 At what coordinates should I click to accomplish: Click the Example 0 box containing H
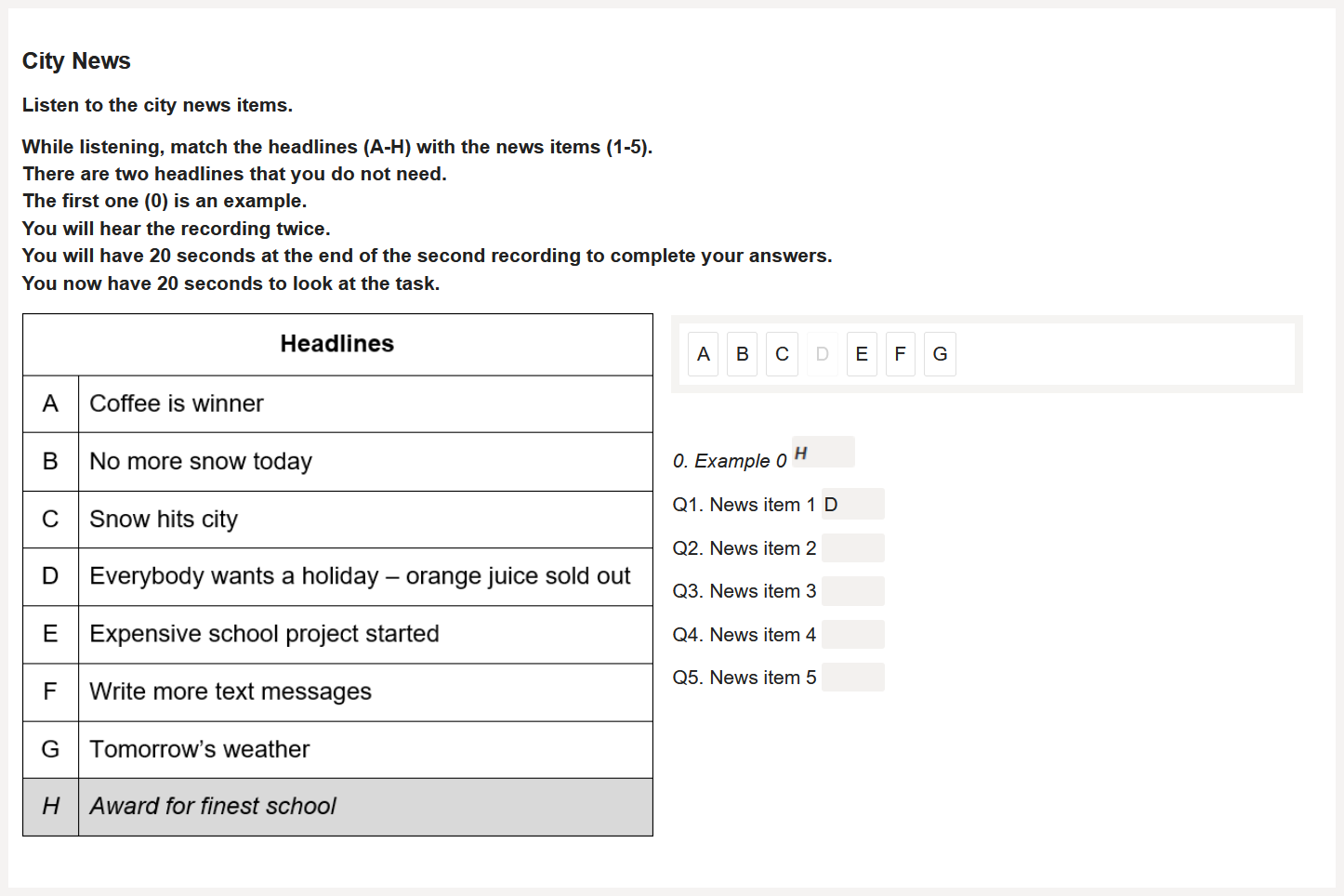click(823, 453)
